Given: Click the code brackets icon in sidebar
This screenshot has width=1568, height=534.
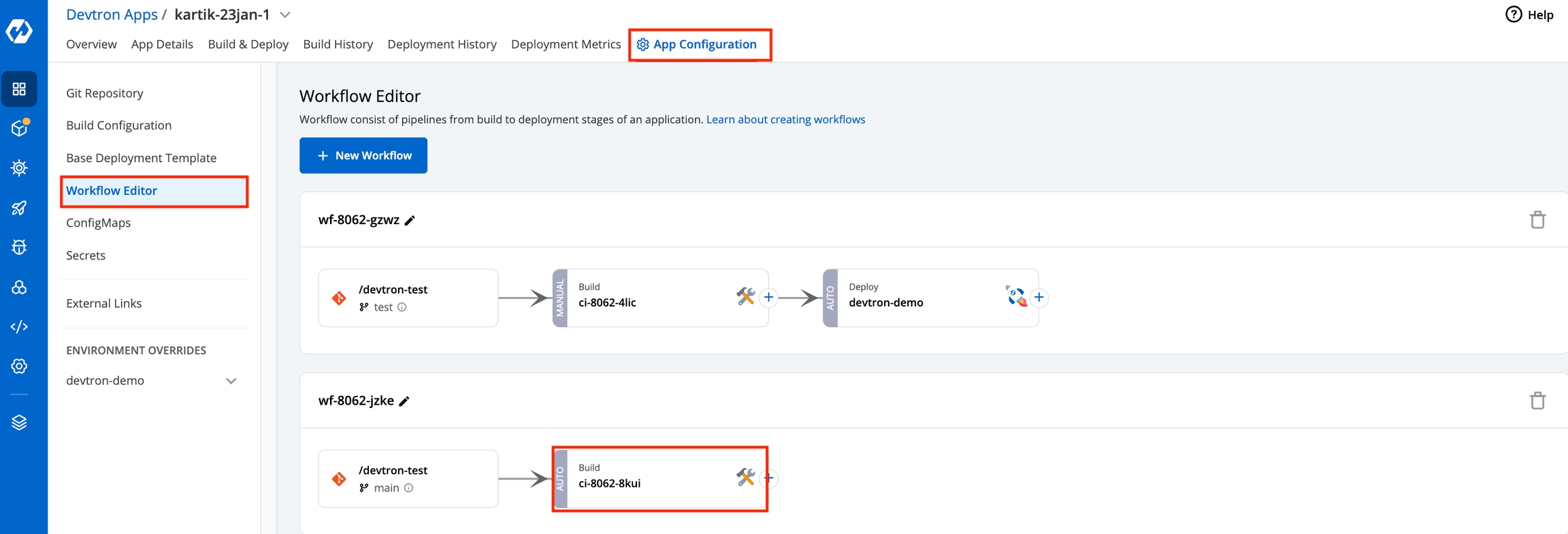Looking at the screenshot, I should 19,327.
